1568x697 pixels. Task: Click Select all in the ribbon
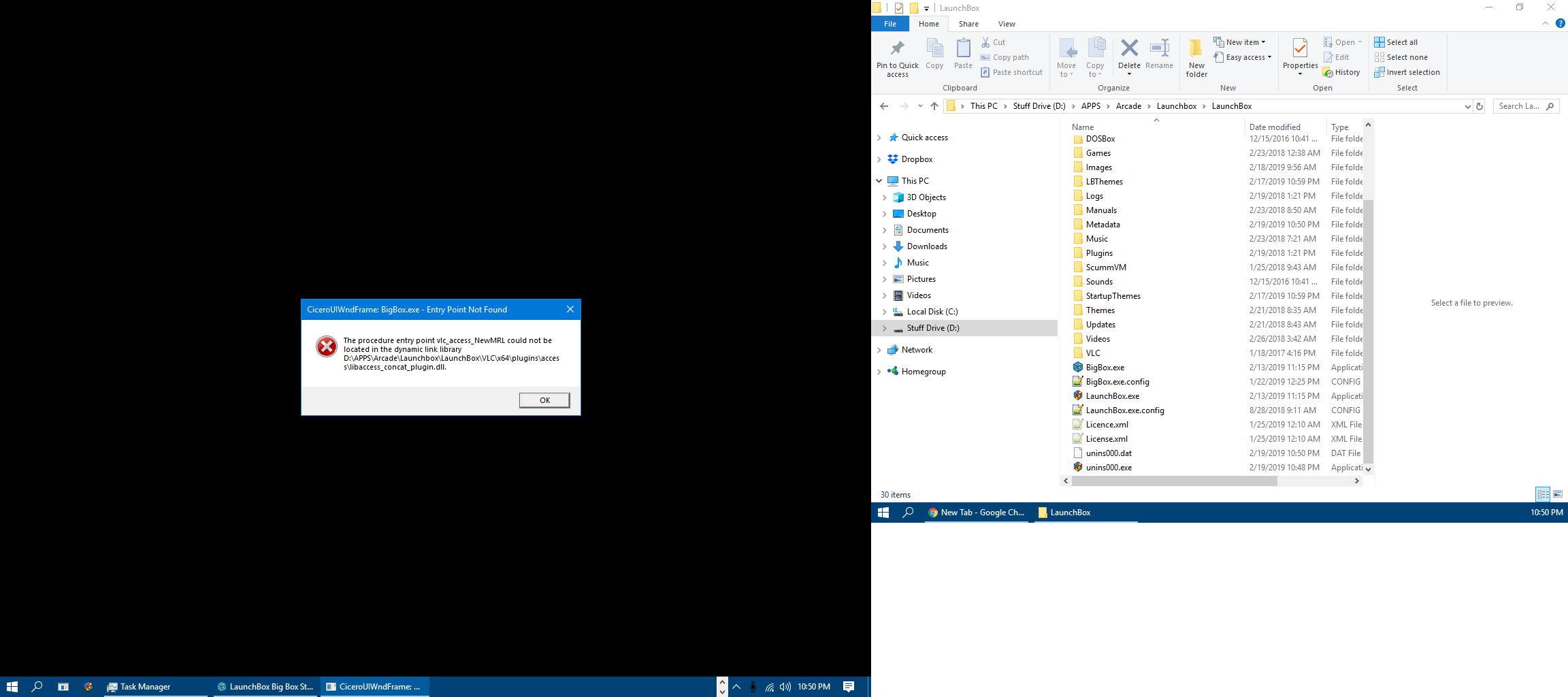click(x=1396, y=42)
